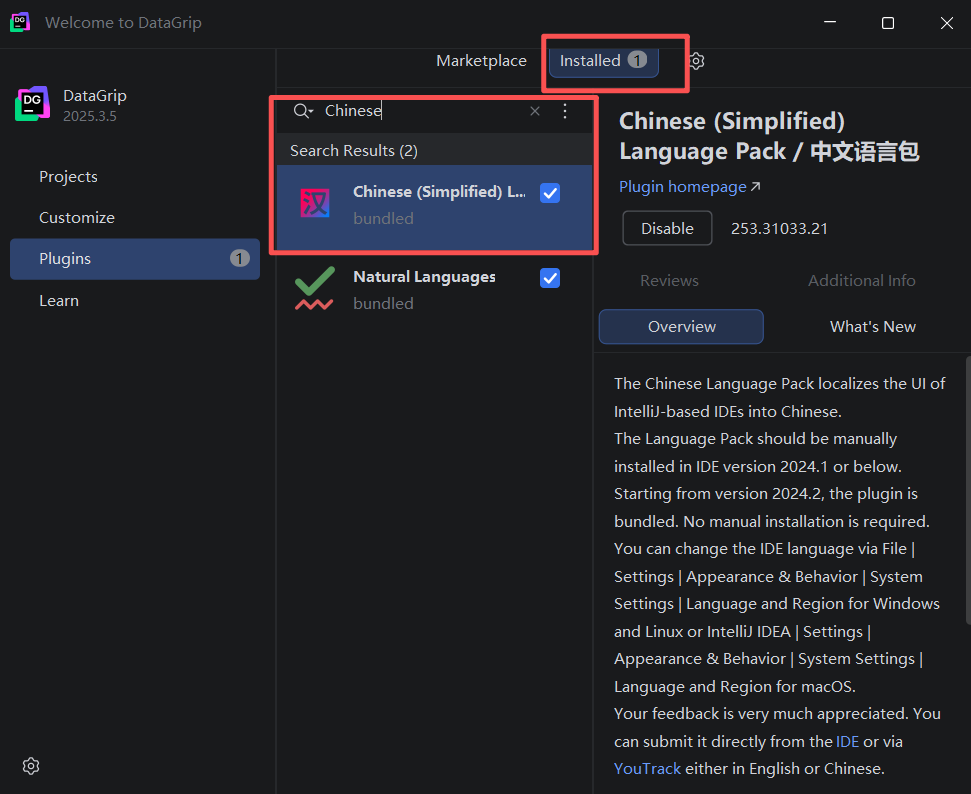Select the Natural Languages plugin icon
Screen dimensions: 971x794
pos(315,288)
